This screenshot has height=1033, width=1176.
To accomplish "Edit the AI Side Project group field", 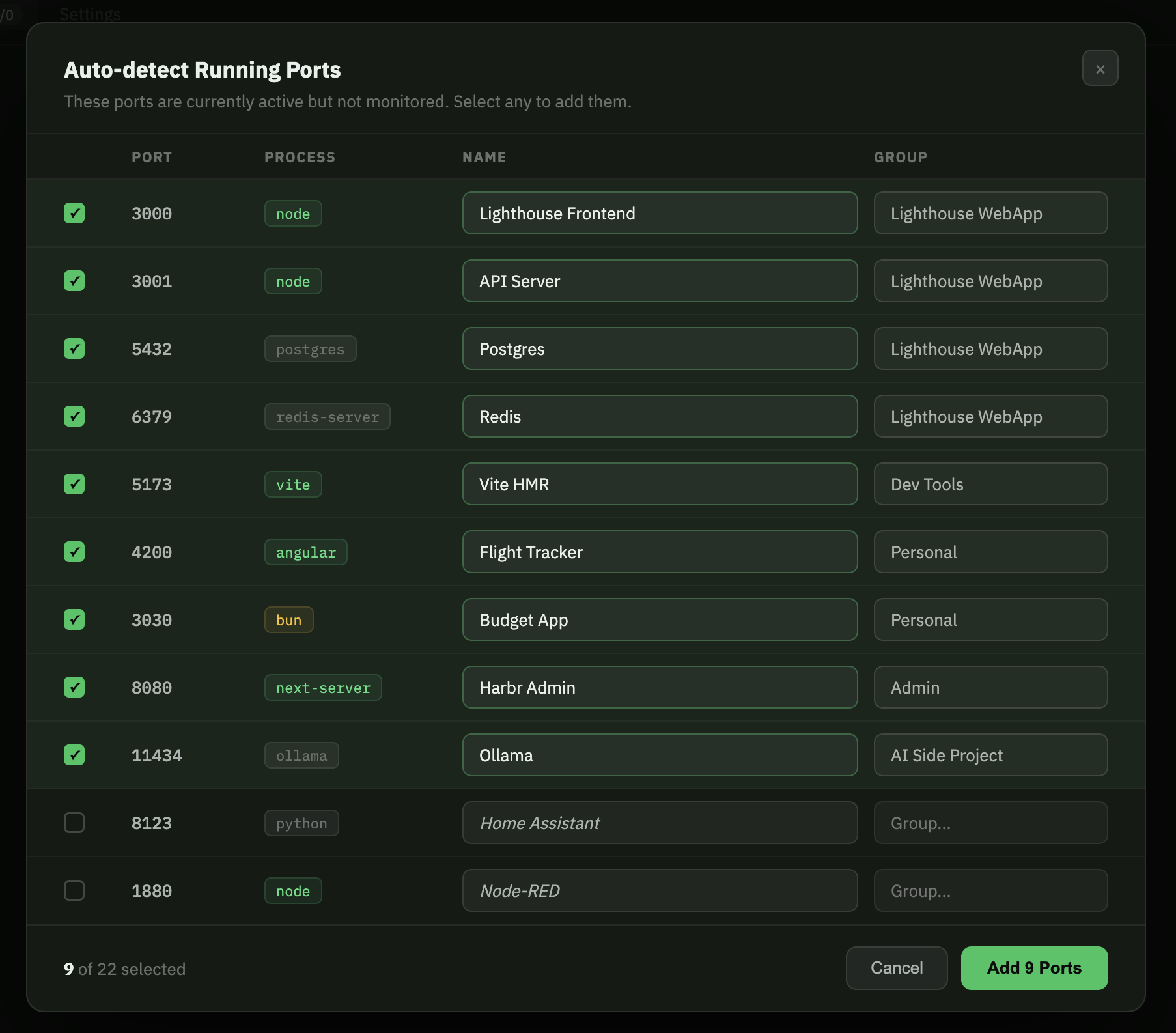I will pyautogui.click(x=990, y=755).
